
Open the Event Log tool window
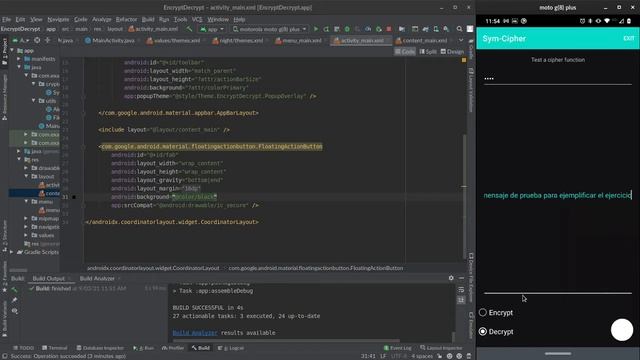pyautogui.click(x=398, y=348)
